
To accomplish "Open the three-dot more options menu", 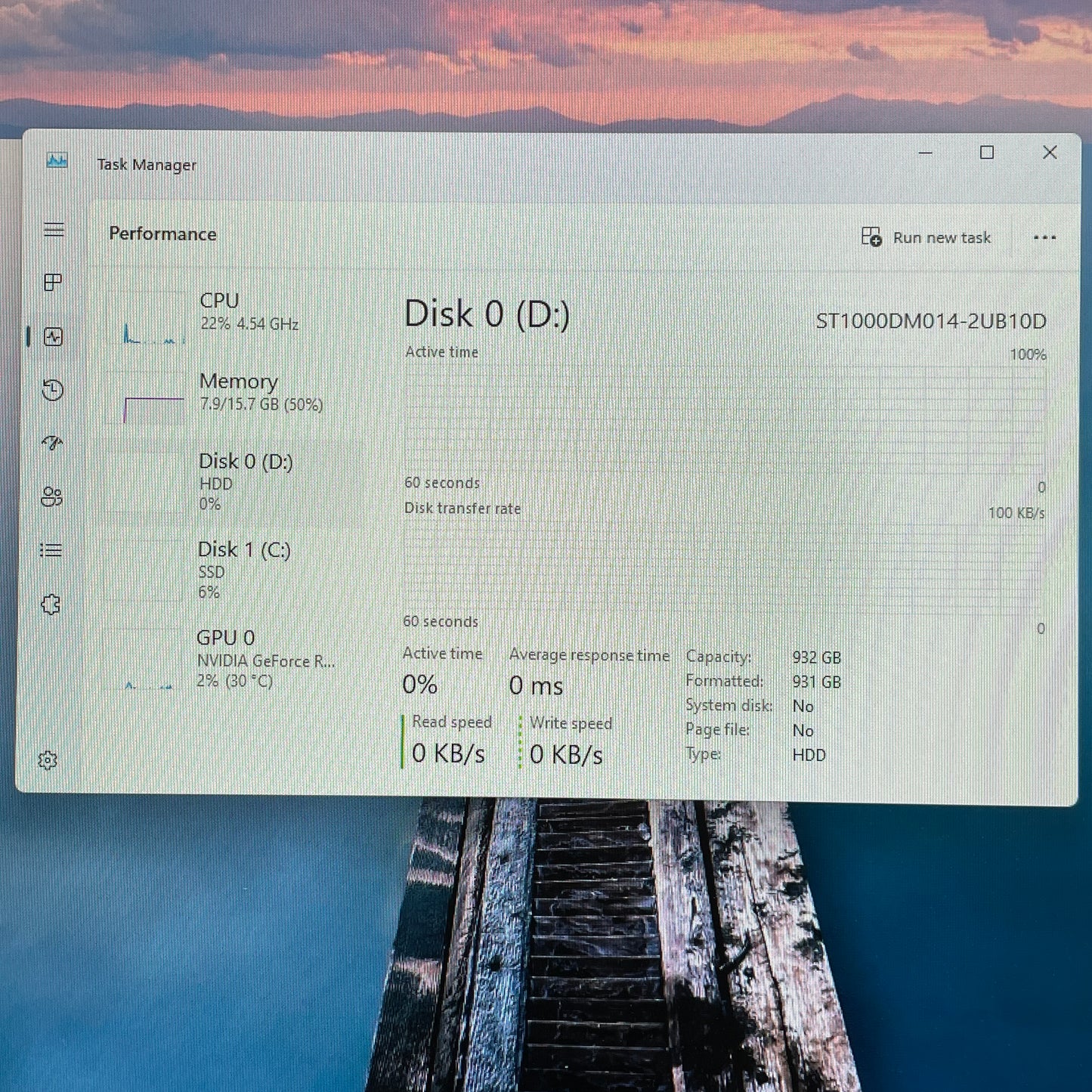I will (x=1044, y=237).
